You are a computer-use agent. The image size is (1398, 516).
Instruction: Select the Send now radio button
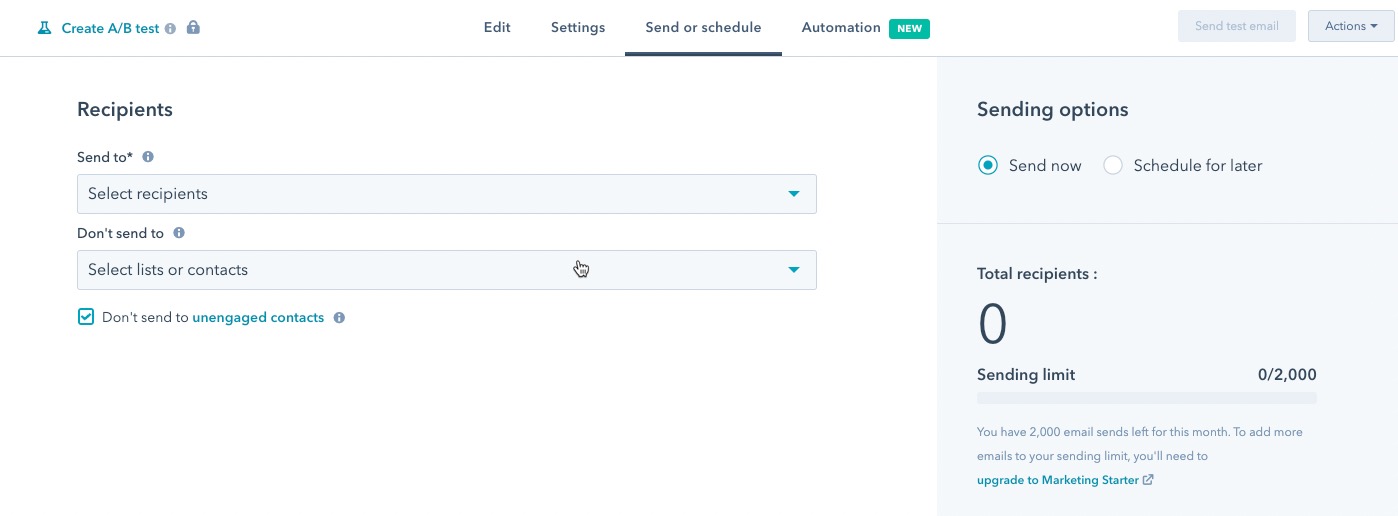pyautogui.click(x=988, y=166)
